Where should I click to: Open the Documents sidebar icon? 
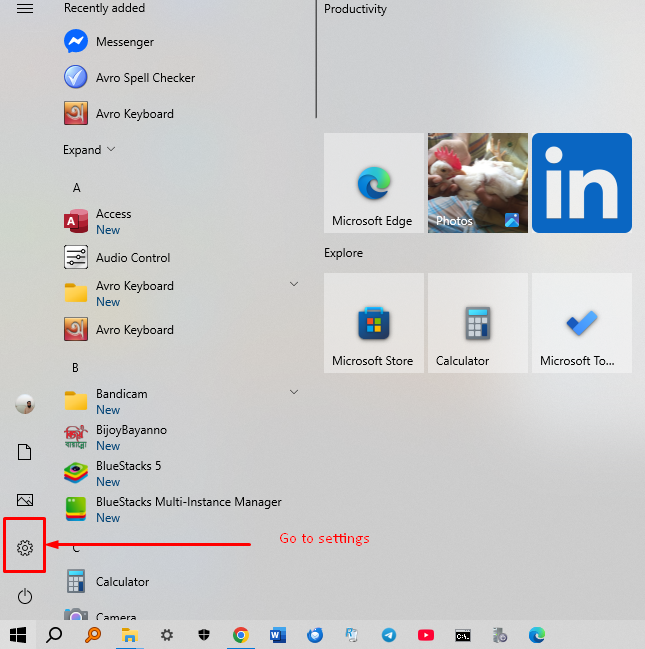pyautogui.click(x=25, y=453)
